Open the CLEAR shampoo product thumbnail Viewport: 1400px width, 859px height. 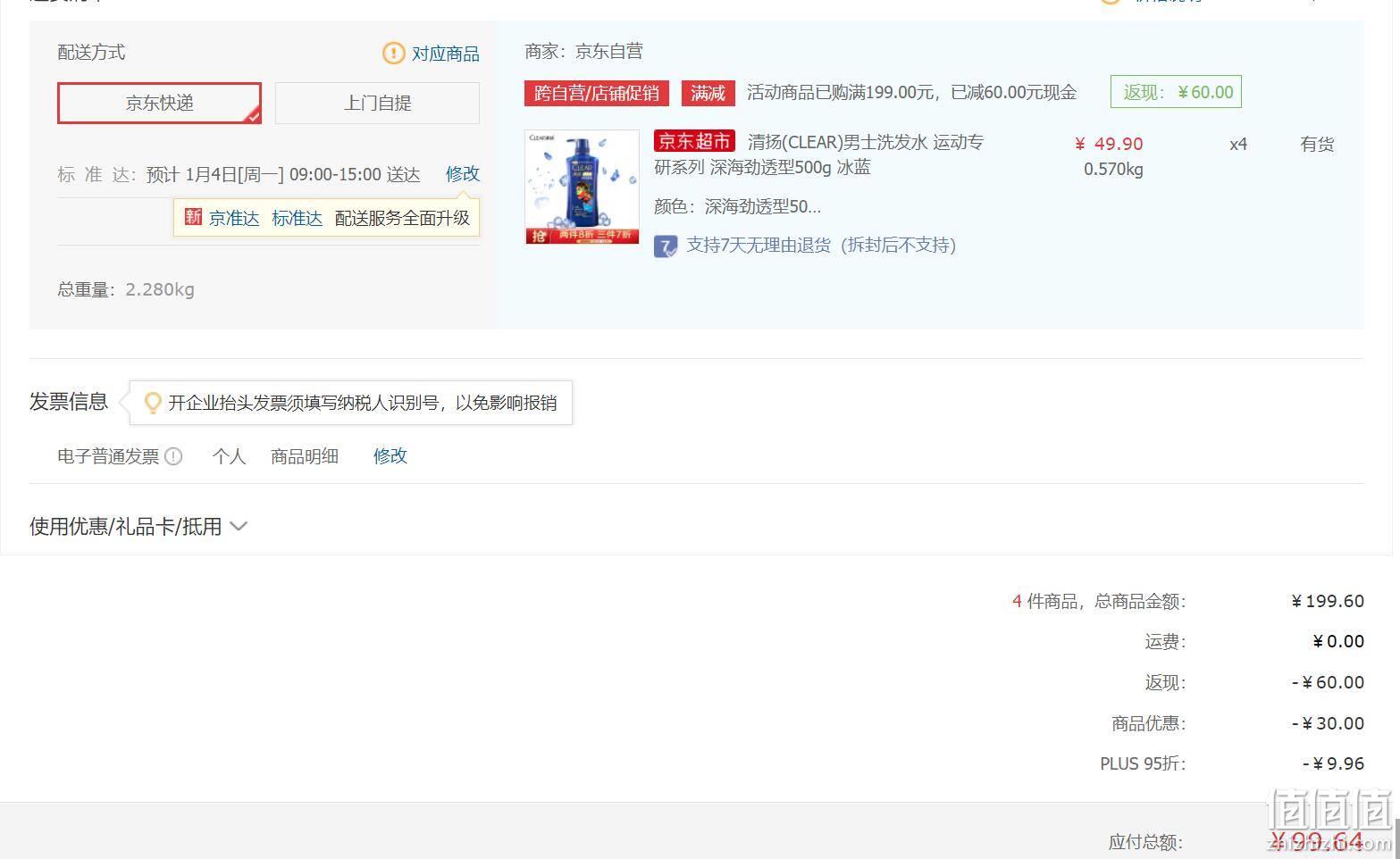(x=582, y=187)
